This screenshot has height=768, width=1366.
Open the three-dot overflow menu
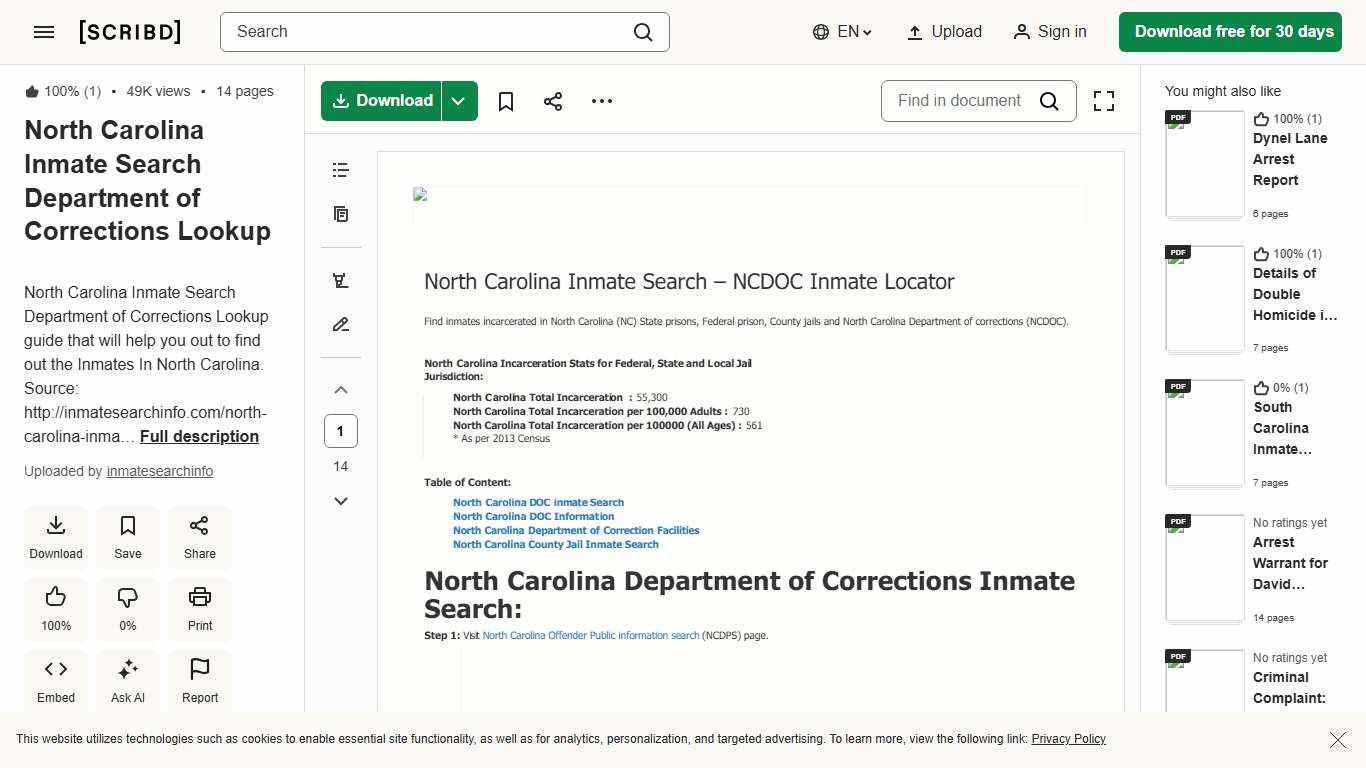click(x=601, y=100)
